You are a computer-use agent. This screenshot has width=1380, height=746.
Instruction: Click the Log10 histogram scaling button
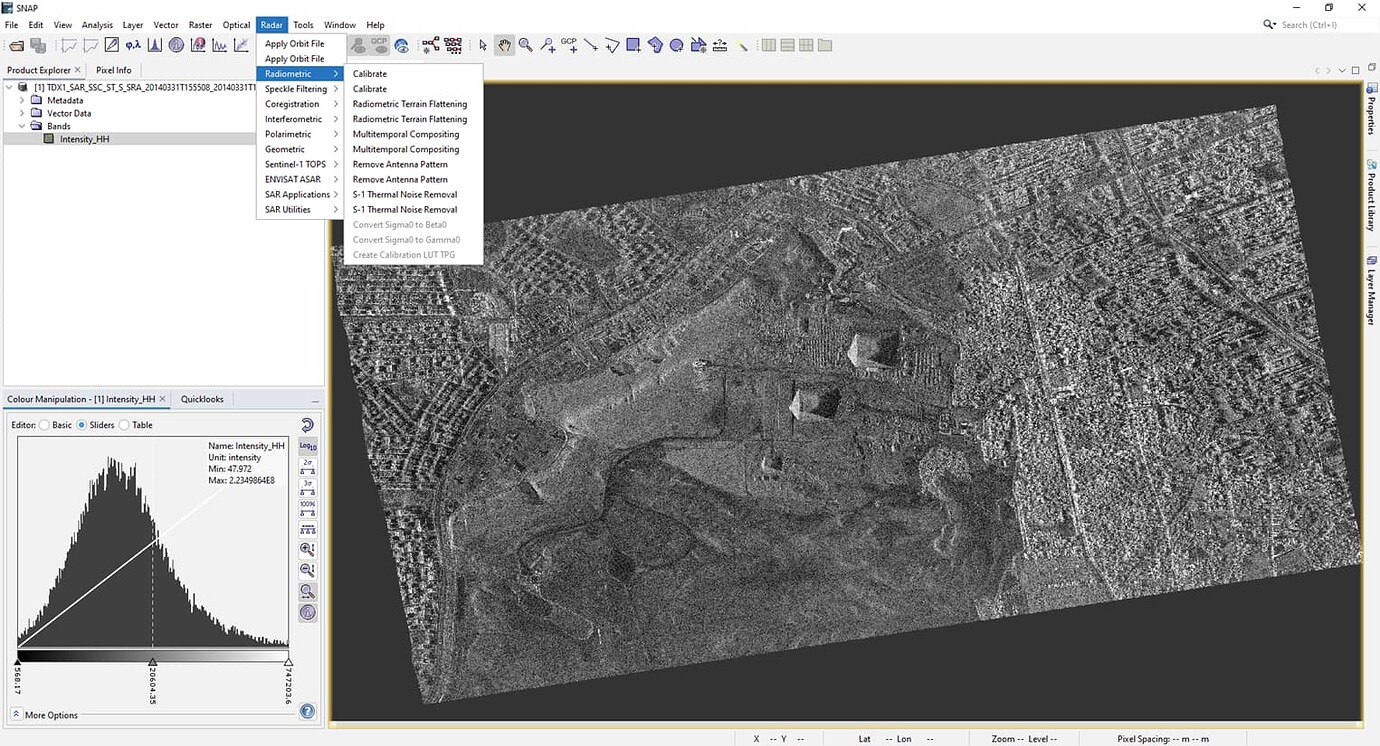pos(308,446)
